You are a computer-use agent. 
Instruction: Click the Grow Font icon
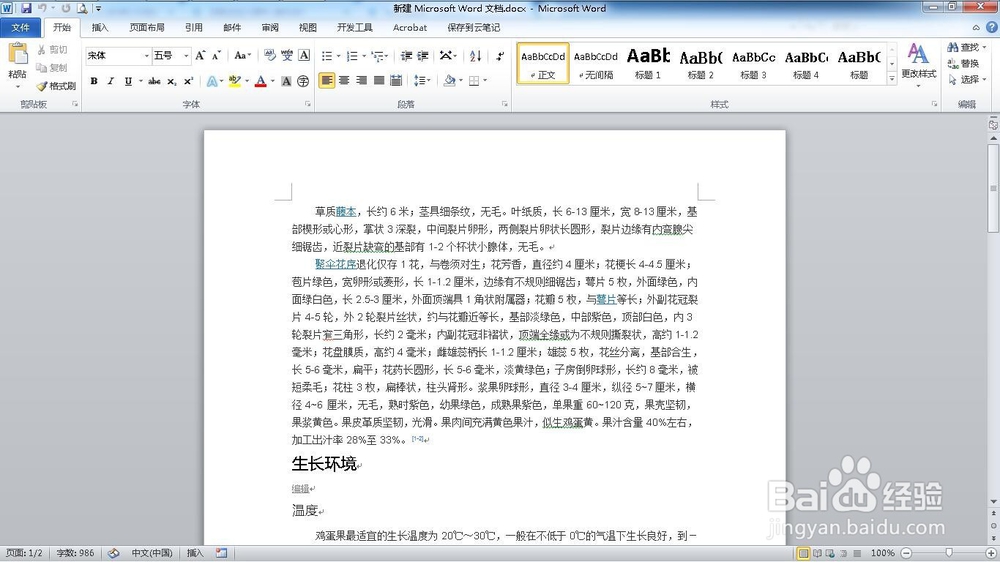(x=200, y=55)
